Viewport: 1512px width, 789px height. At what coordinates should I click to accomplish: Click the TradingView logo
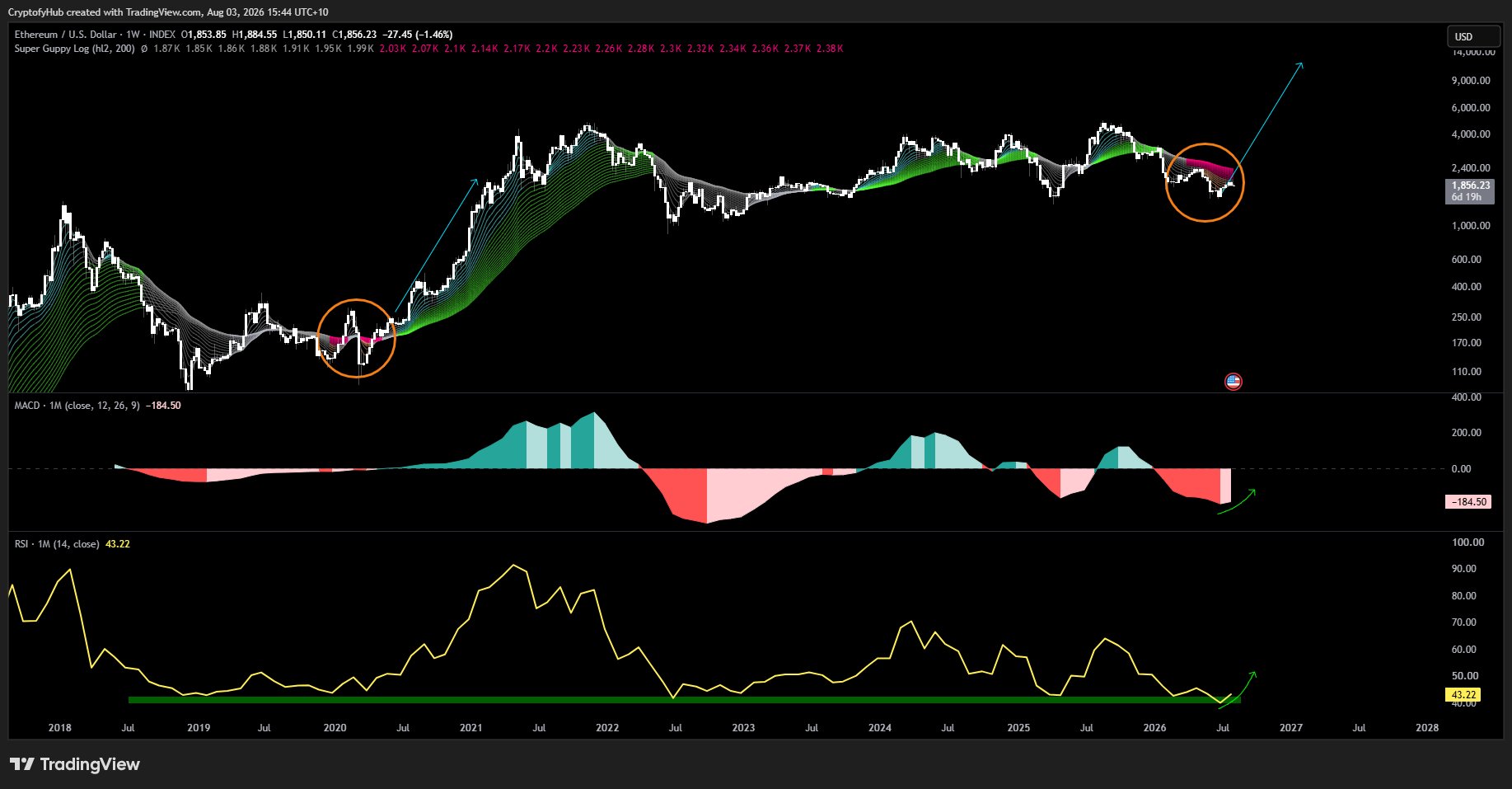pos(75,764)
